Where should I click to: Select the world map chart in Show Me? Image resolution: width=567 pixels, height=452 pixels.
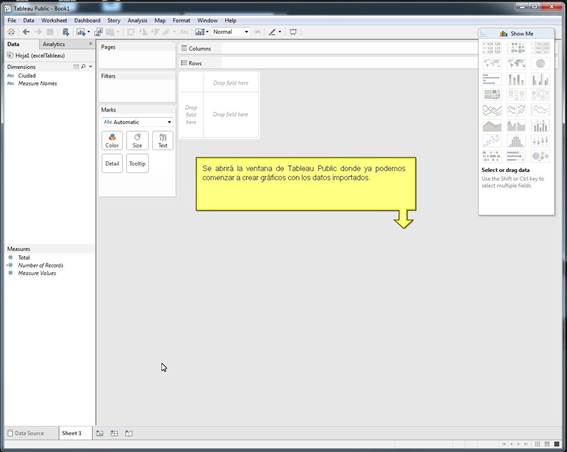(x=491, y=63)
